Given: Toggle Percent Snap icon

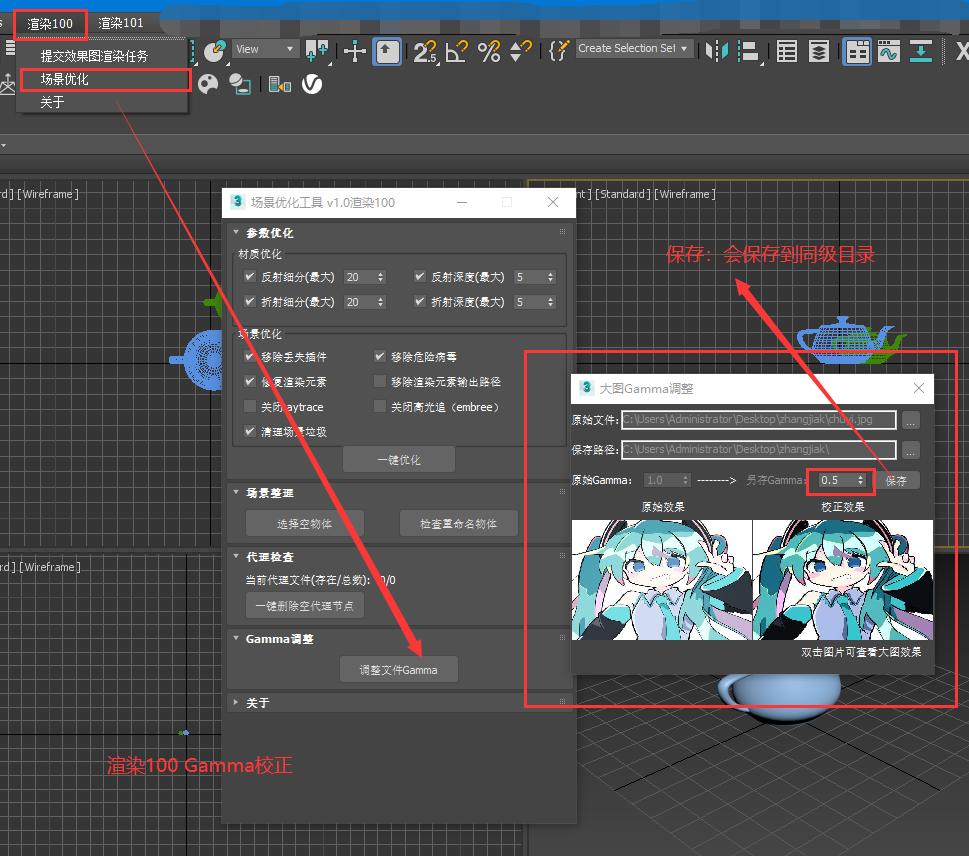Looking at the screenshot, I should point(489,51).
